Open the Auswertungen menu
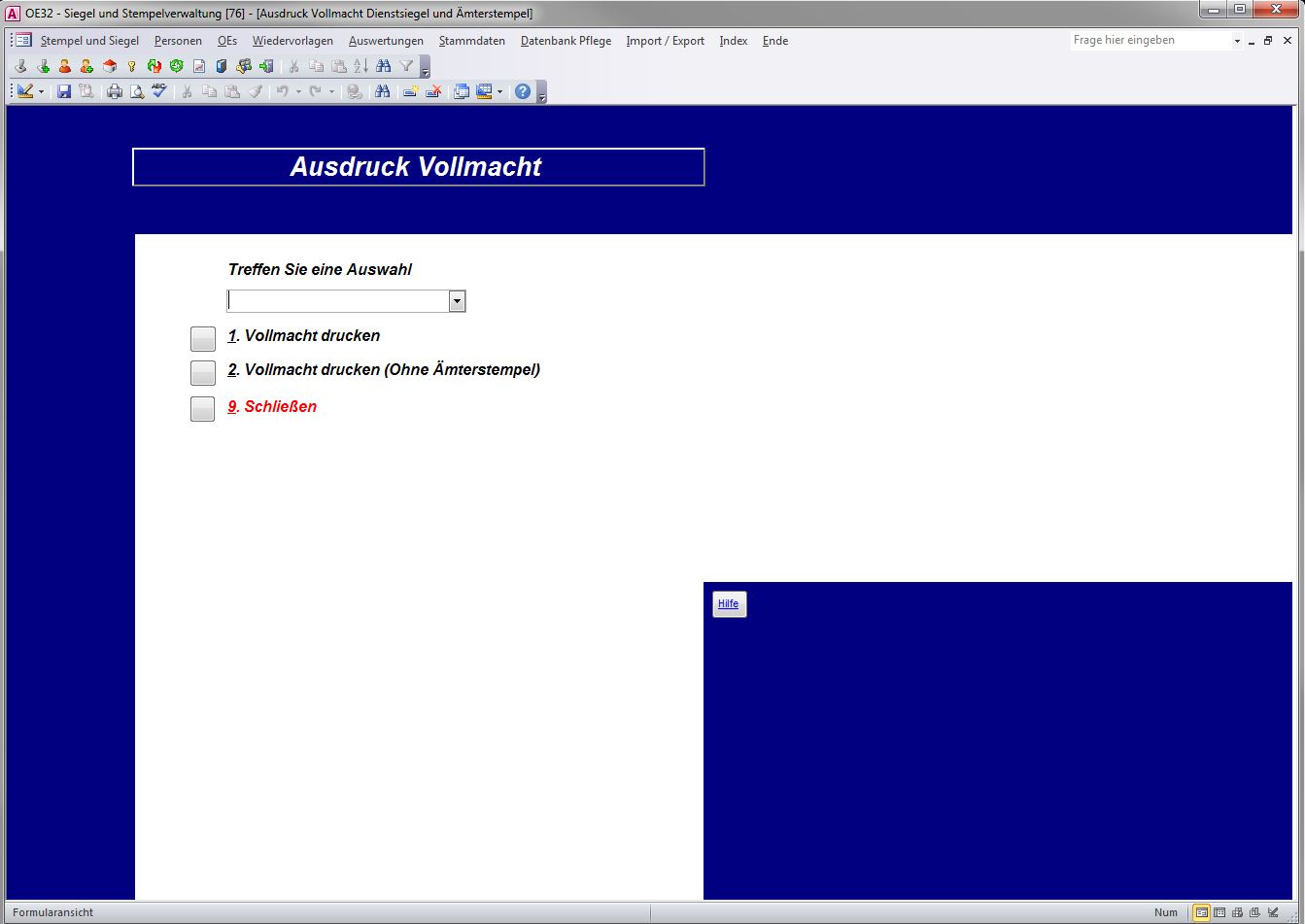 coord(386,41)
